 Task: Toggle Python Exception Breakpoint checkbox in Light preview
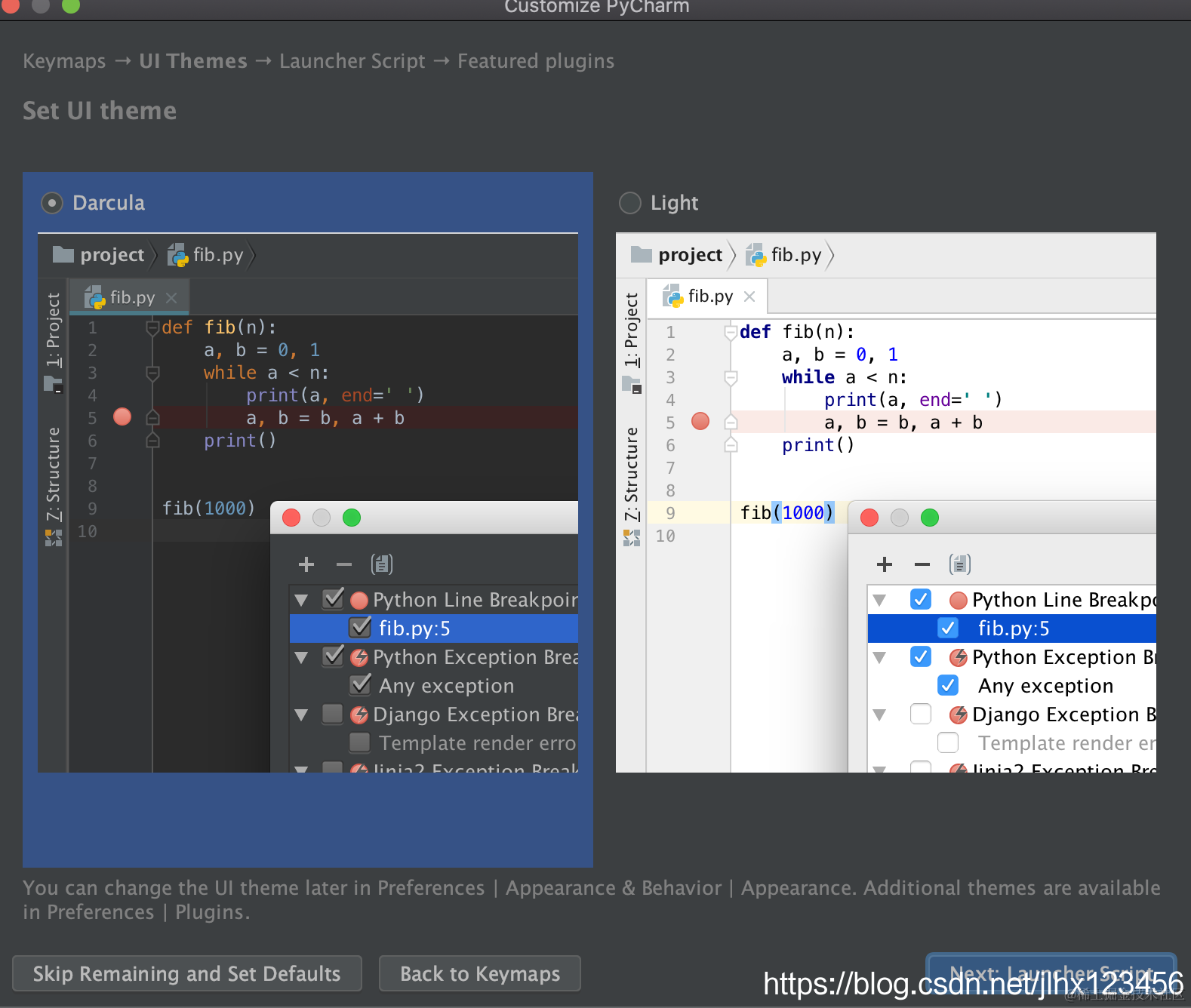[x=921, y=656]
